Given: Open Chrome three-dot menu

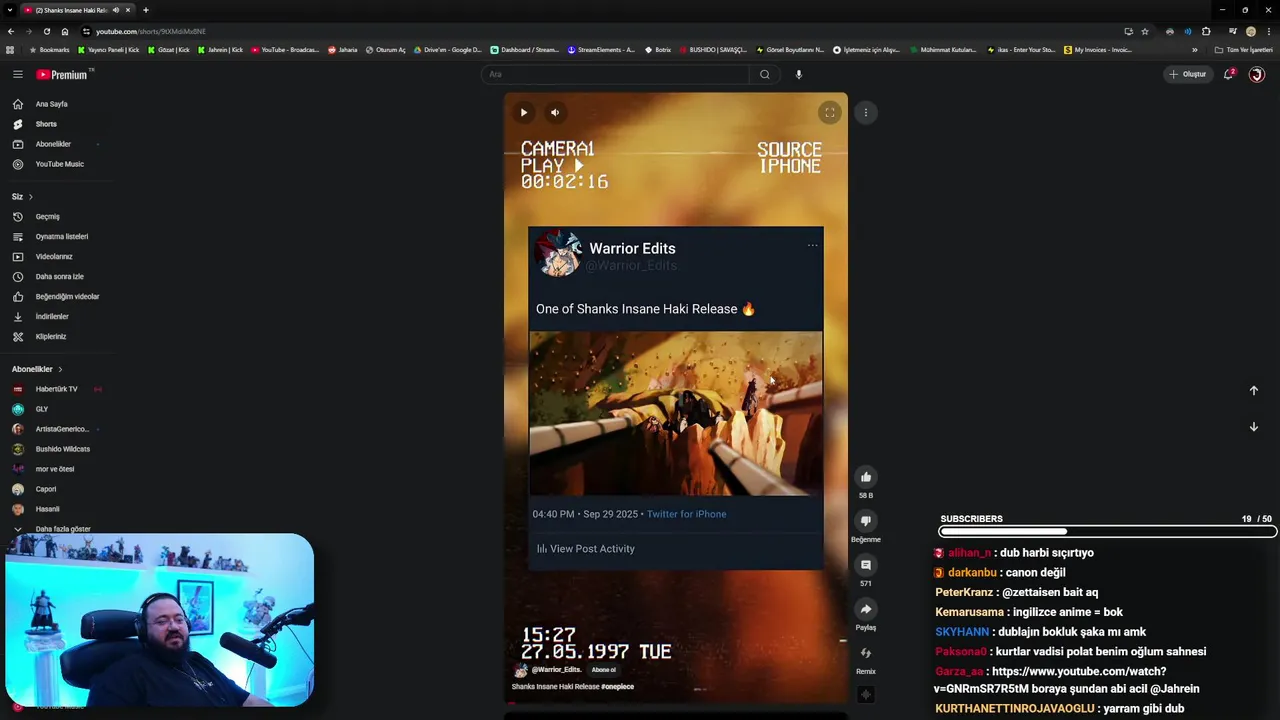Looking at the screenshot, I should (1269, 31).
